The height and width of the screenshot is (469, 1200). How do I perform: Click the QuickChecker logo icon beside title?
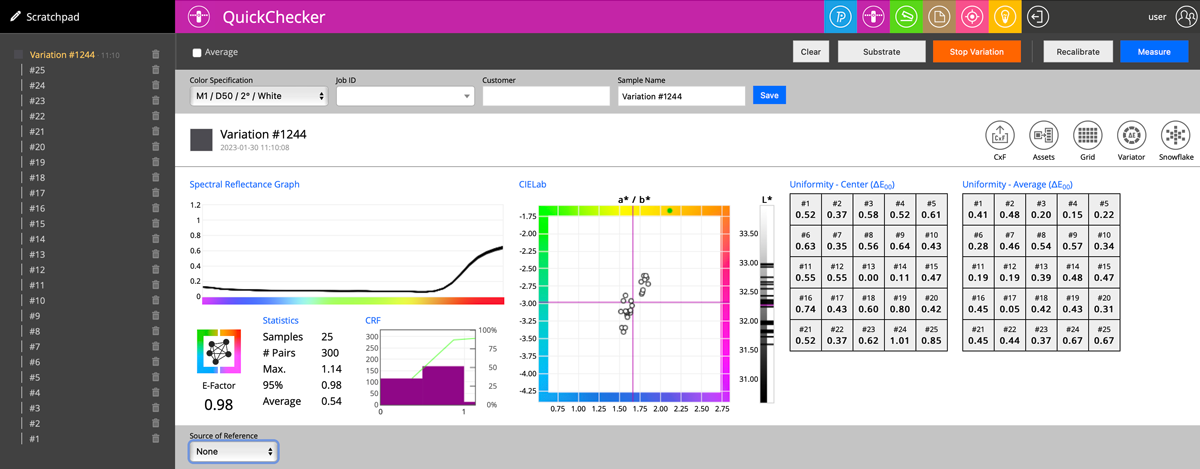pos(198,17)
